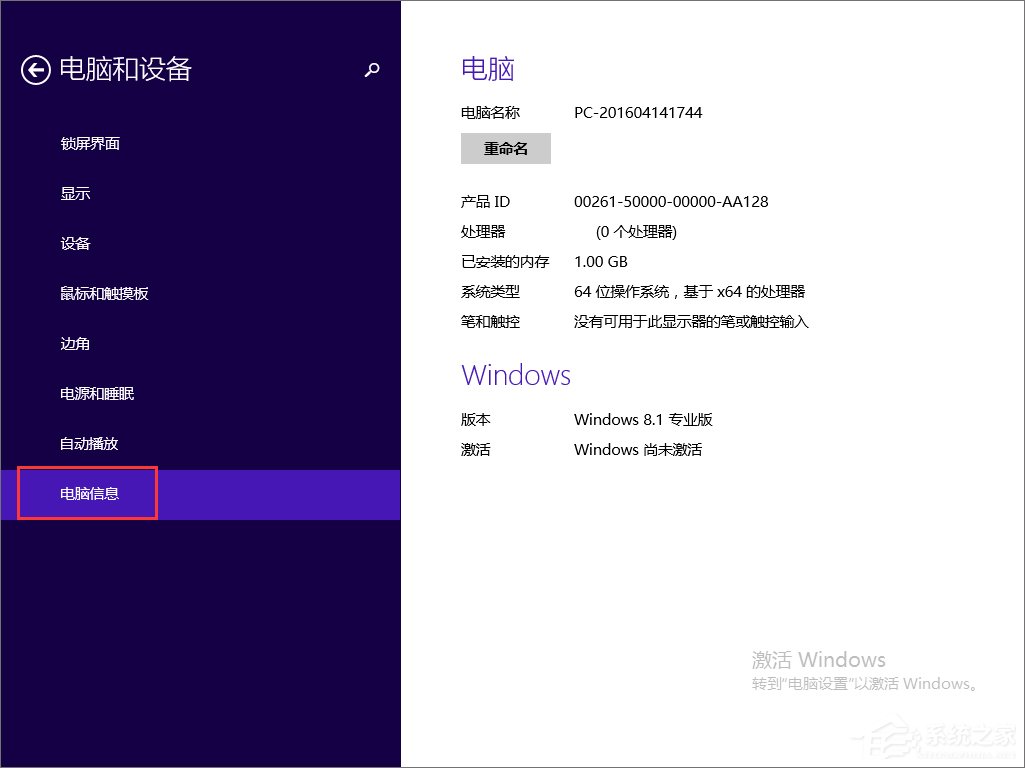1025x768 pixels.
Task: Click the Windows 尚未激活 status text
Action: point(639,450)
